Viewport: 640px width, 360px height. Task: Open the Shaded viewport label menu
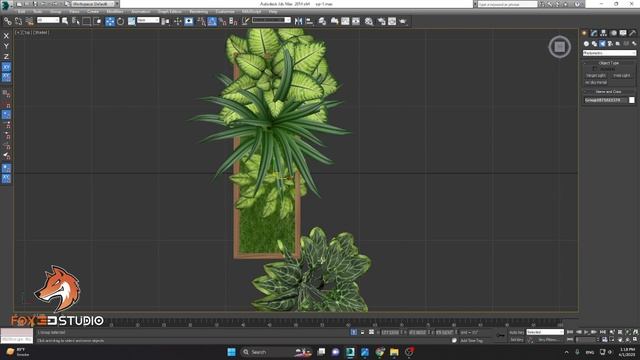(x=40, y=32)
